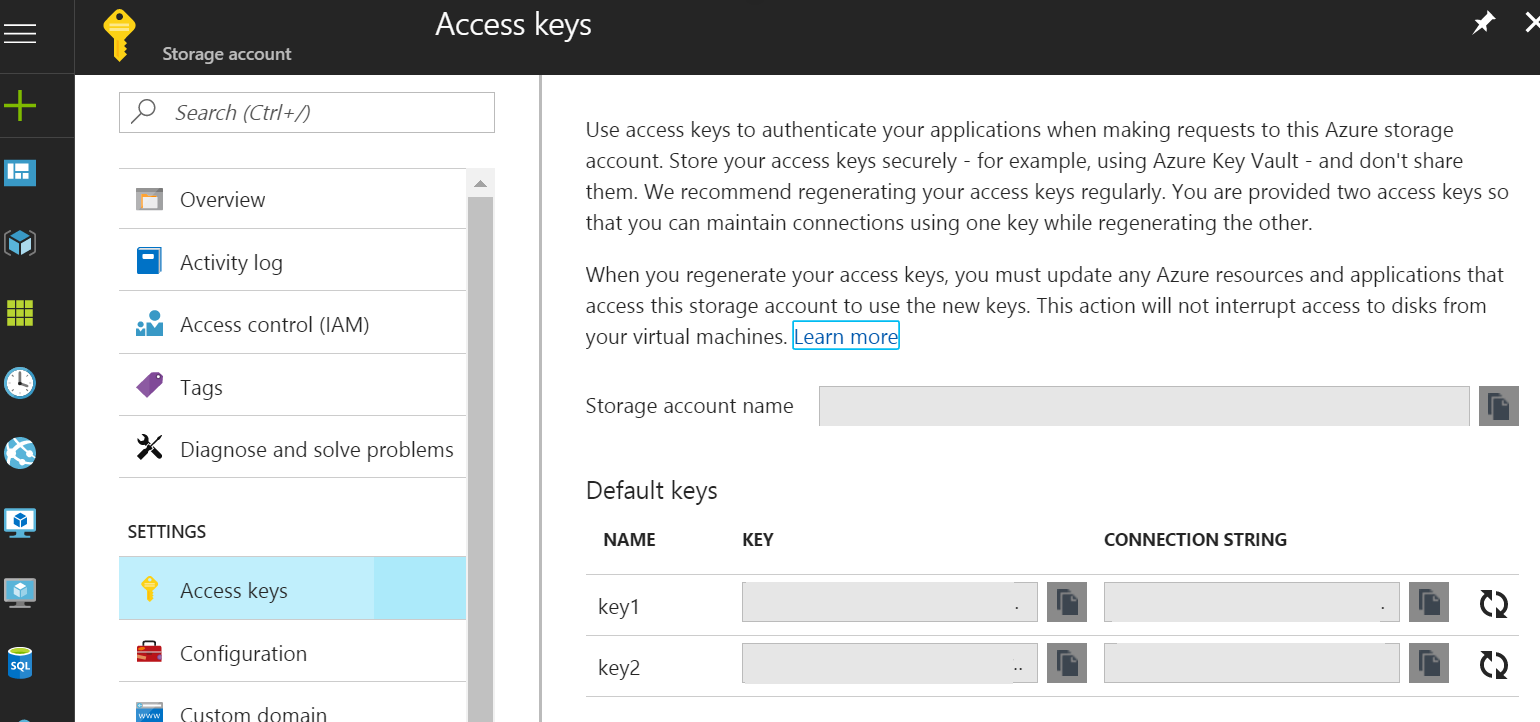
Task: Copy the key1 connection string
Action: pyautogui.click(x=1428, y=603)
